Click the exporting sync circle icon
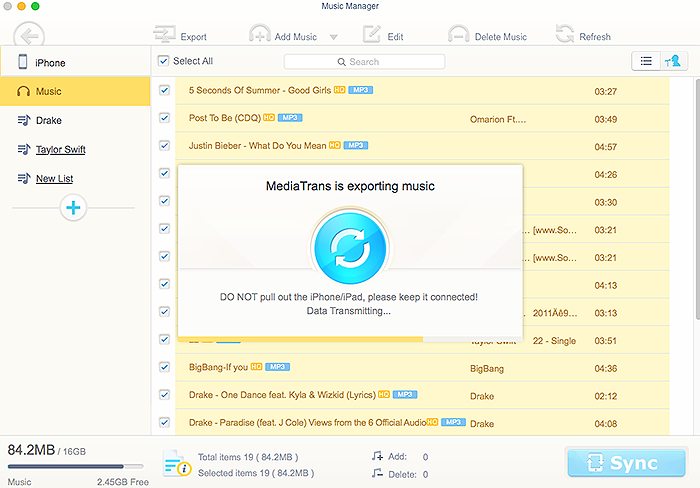 pos(350,248)
